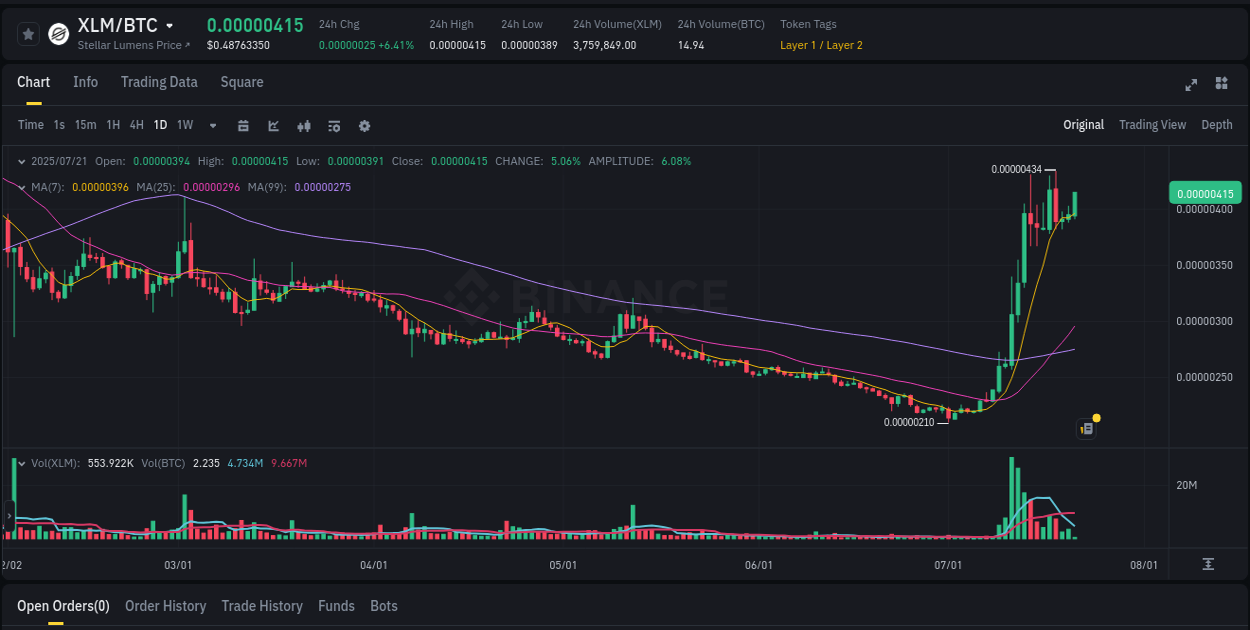The image size is (1250, 630).
Task: Switch chart to Trading View mode
Action: 1152,125
